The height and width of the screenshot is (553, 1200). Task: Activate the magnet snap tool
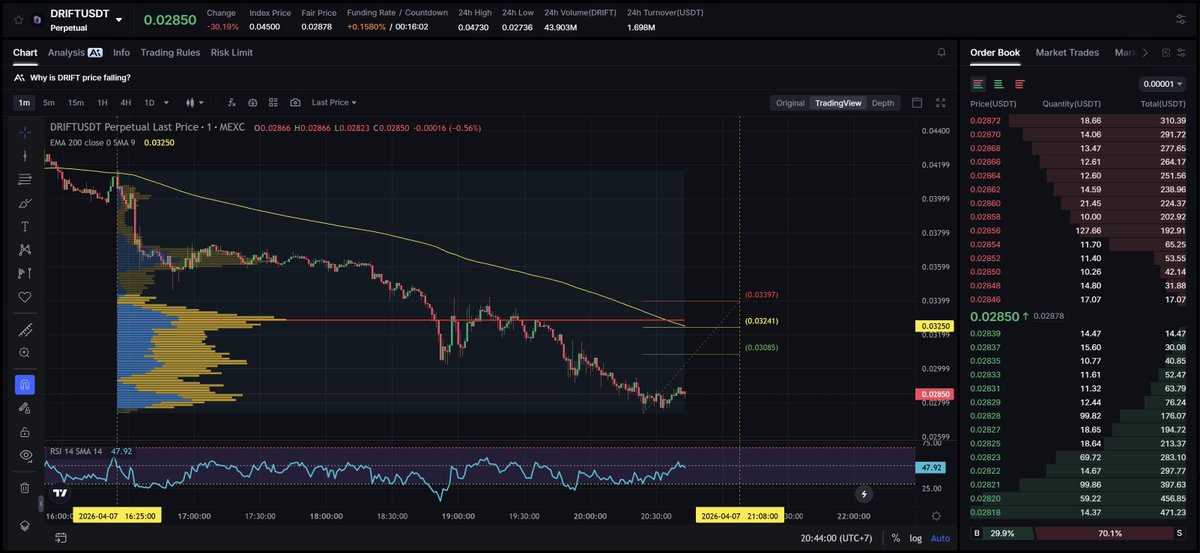25,384
